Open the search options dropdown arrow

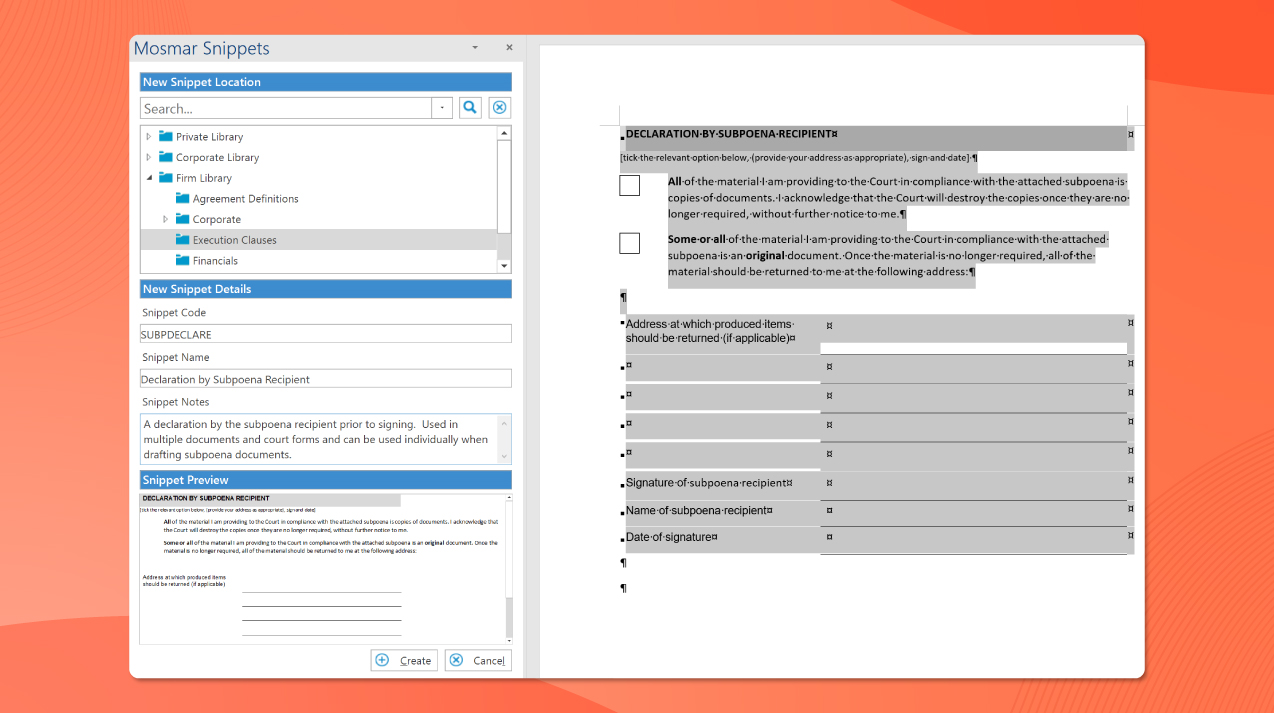pyautogui.click(x=441, y=107)
